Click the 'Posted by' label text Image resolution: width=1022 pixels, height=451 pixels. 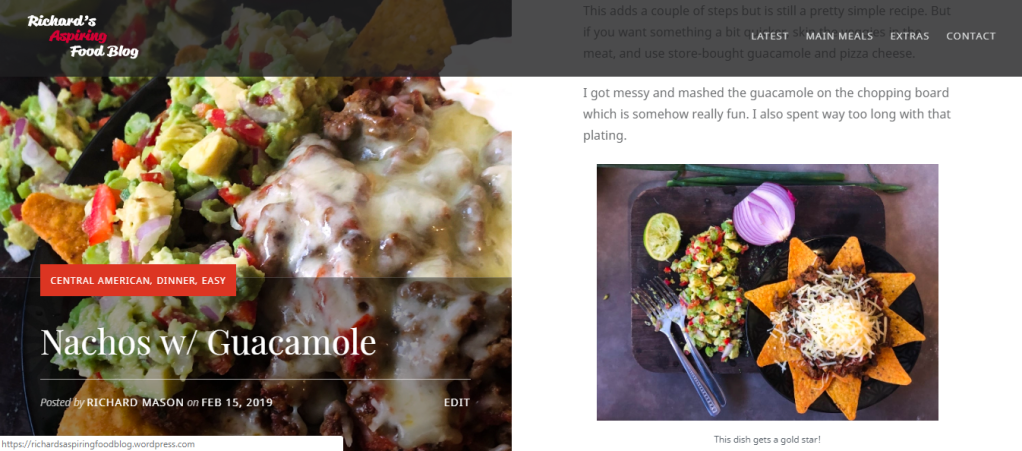point(62,403)
